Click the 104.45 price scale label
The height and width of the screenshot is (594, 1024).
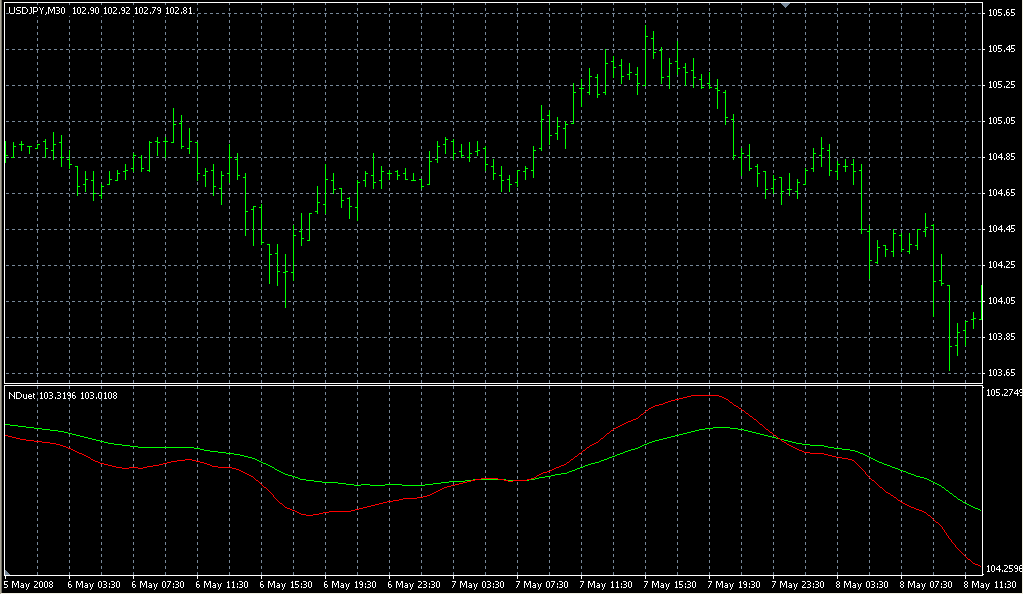pos(1002,229)
